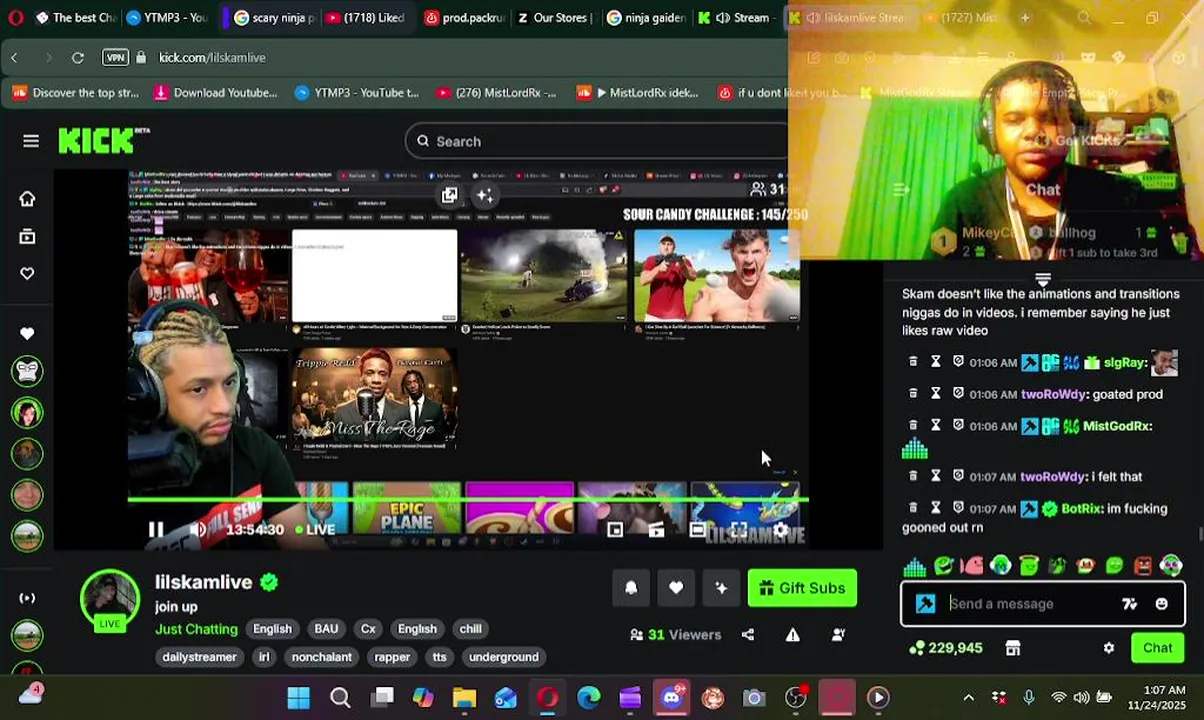Switch to the (1718) Liked YouTube tab
The image size is (1204, 720).
tap(364, 18)
